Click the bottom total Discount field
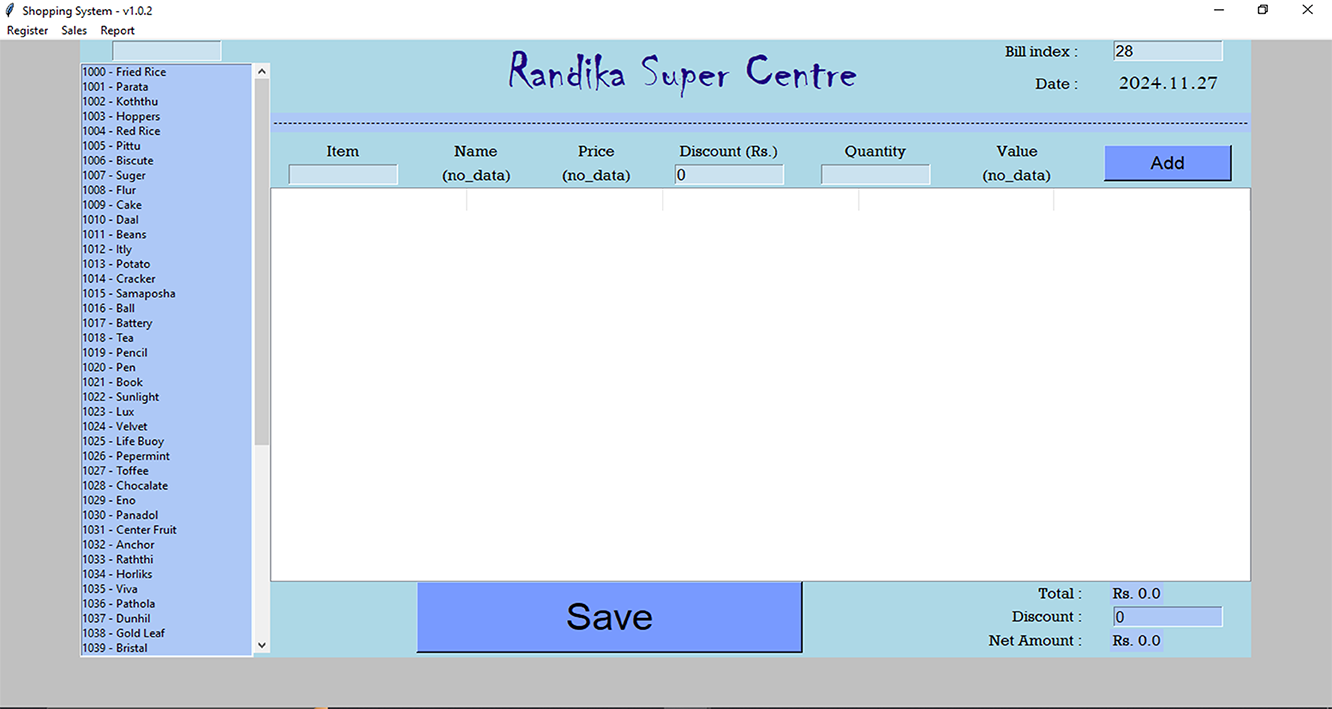Screen dimensions: 1332x709 click(x=1167, y=617)
